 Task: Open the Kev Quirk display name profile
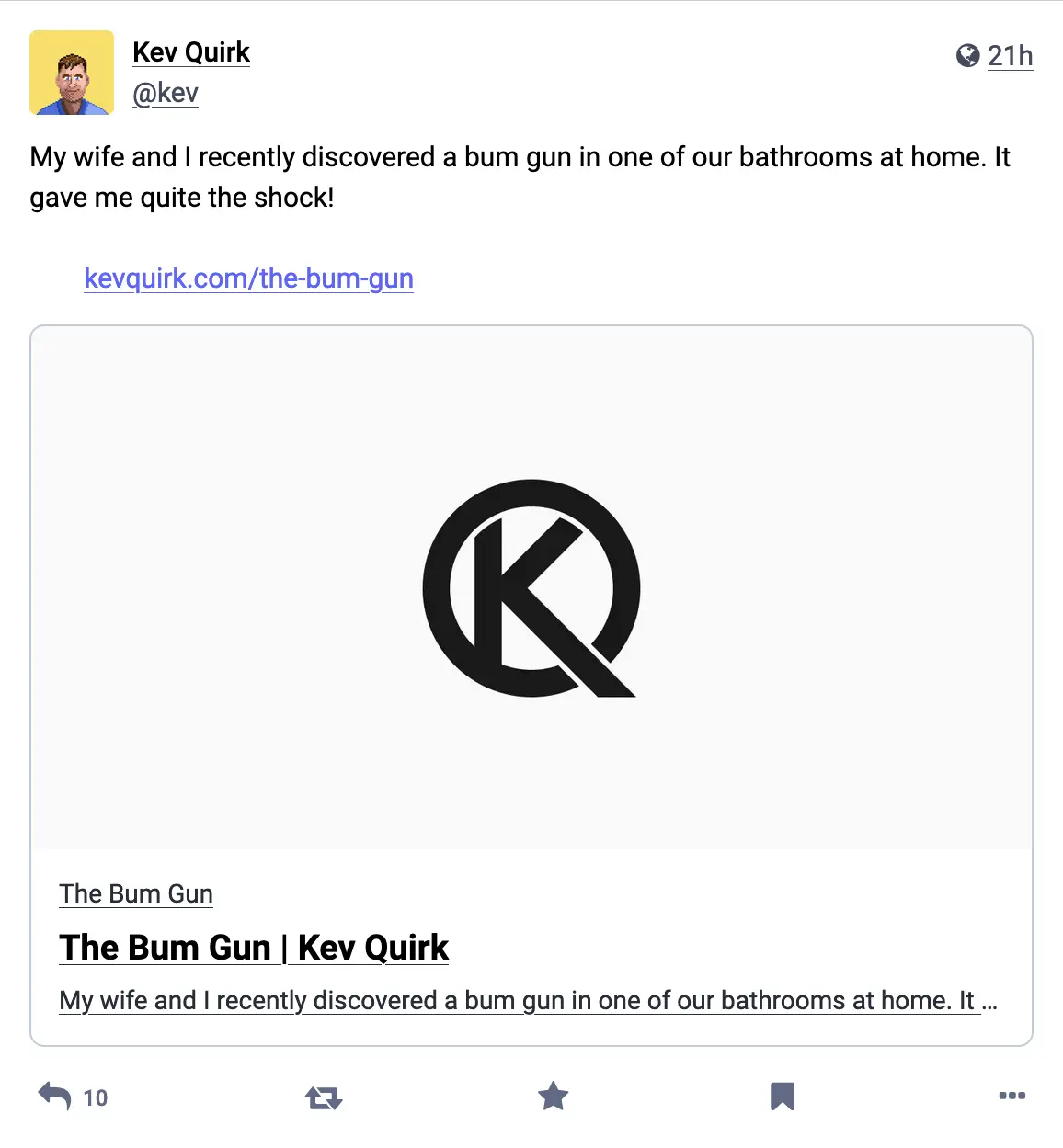[191, 52]
